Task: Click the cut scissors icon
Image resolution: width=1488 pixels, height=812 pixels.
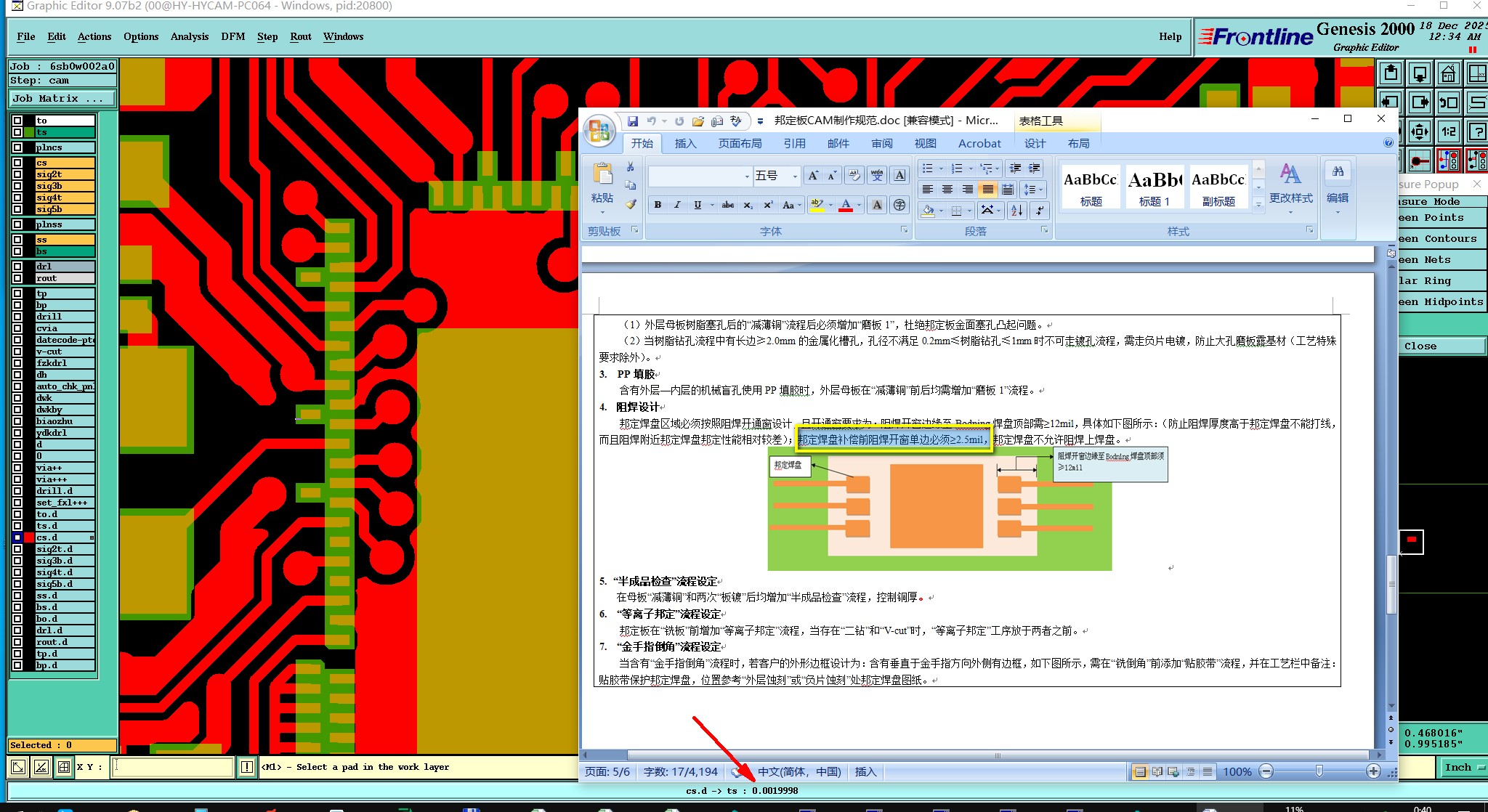Action: (631, 167)
